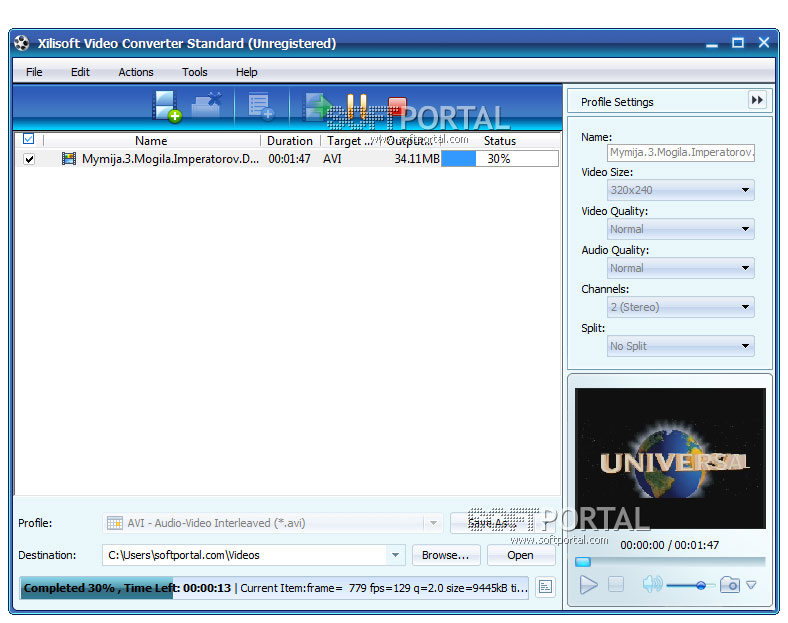
Task: Click the Target column header
Action: coord(350,141)
